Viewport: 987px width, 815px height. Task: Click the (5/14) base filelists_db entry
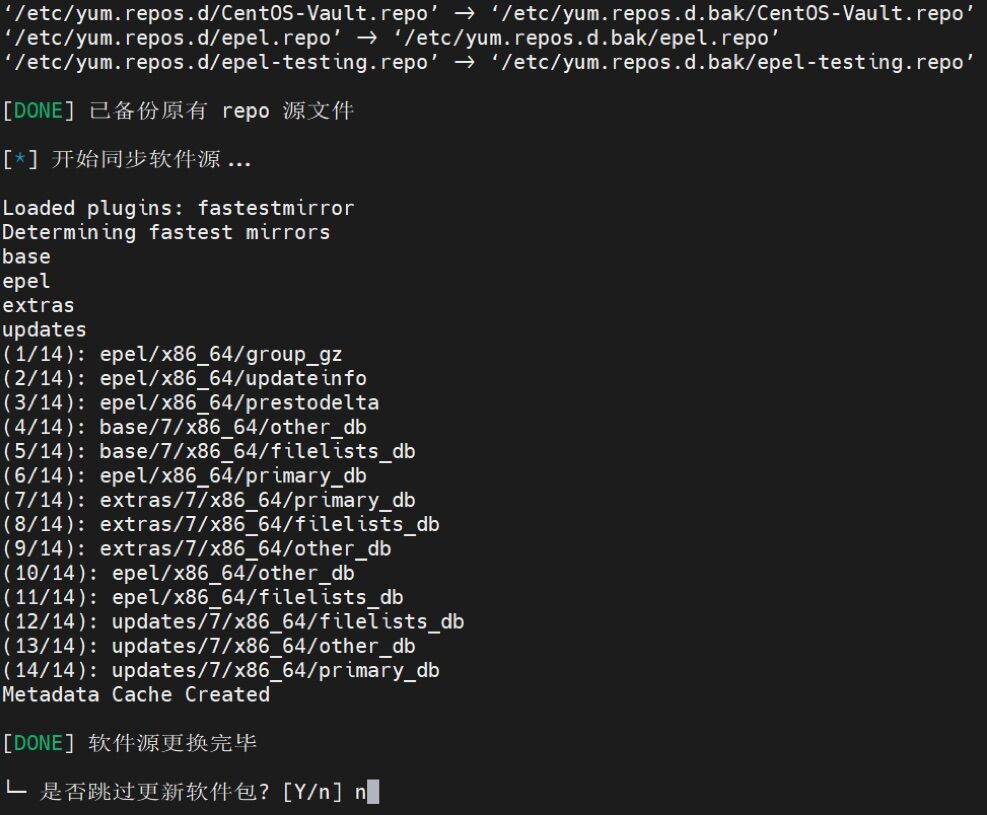[208, 451]
